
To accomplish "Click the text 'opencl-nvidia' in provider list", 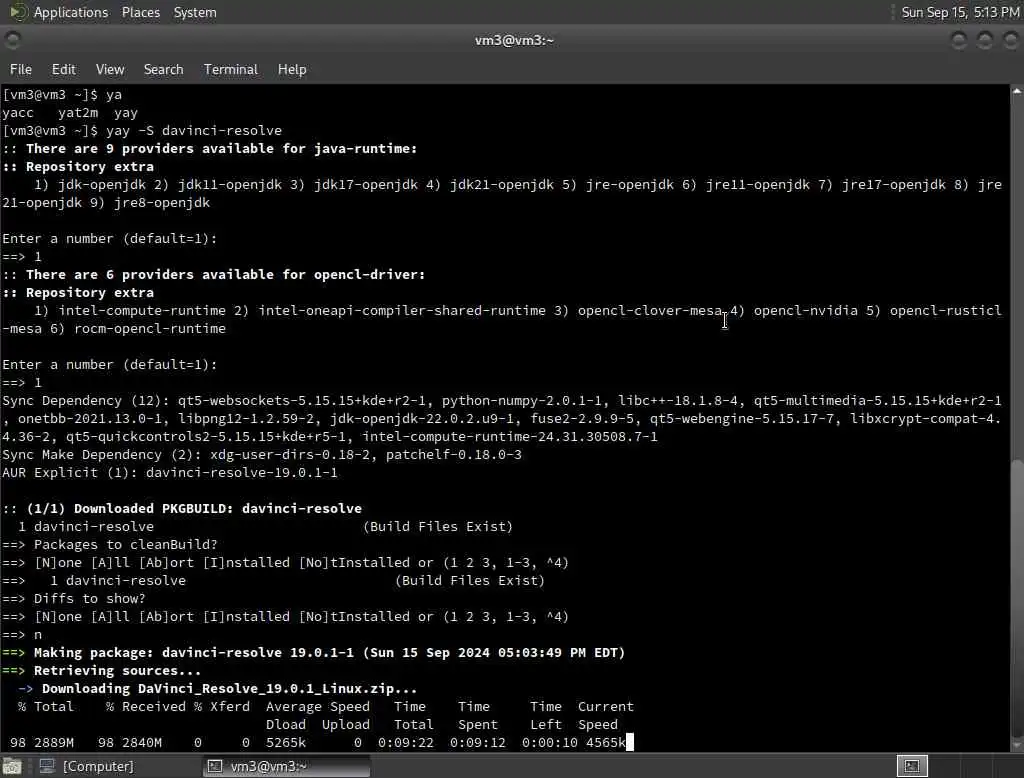I will click(x=805, y=311).
